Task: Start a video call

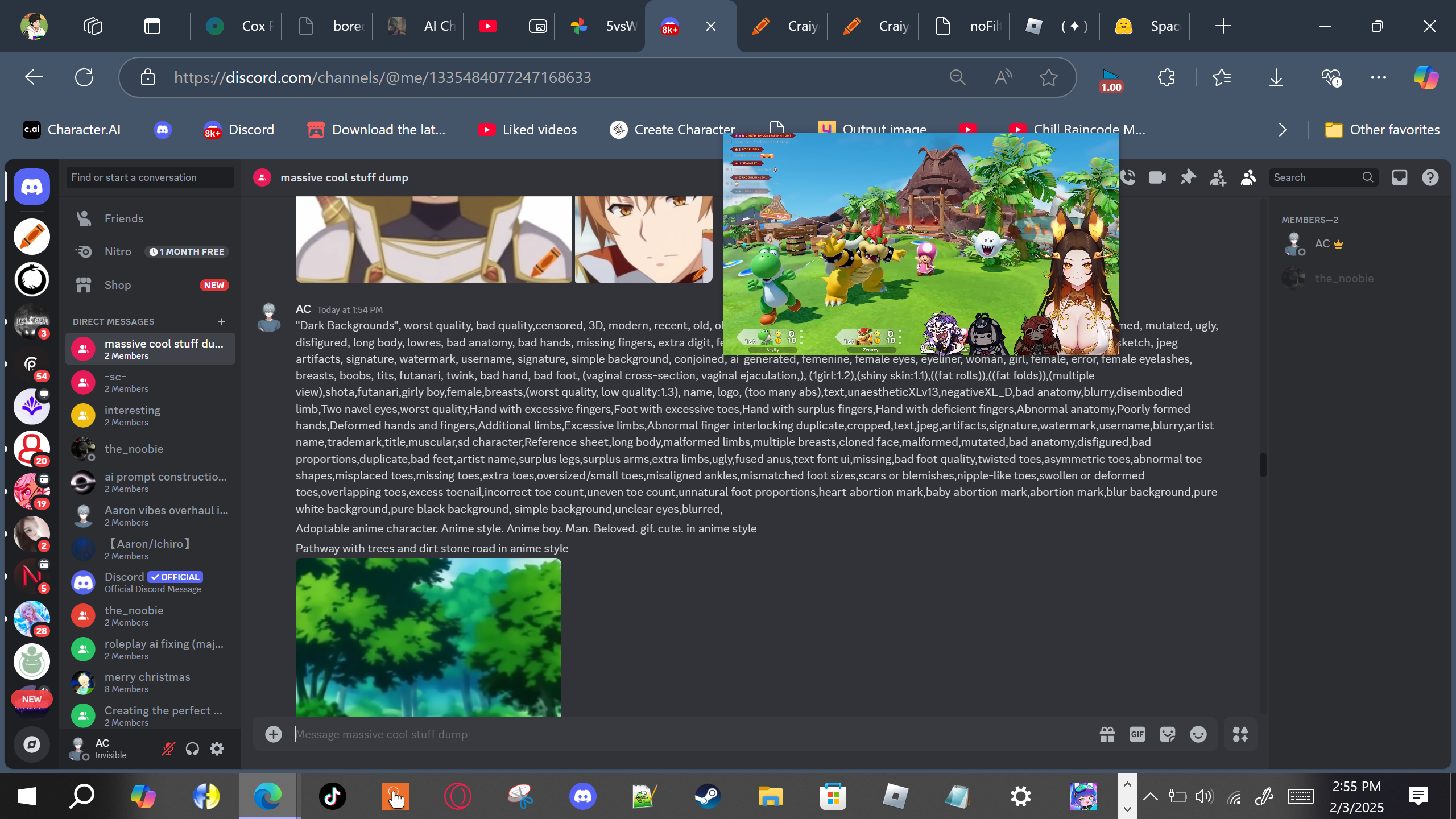Action: pos(1157,177)
